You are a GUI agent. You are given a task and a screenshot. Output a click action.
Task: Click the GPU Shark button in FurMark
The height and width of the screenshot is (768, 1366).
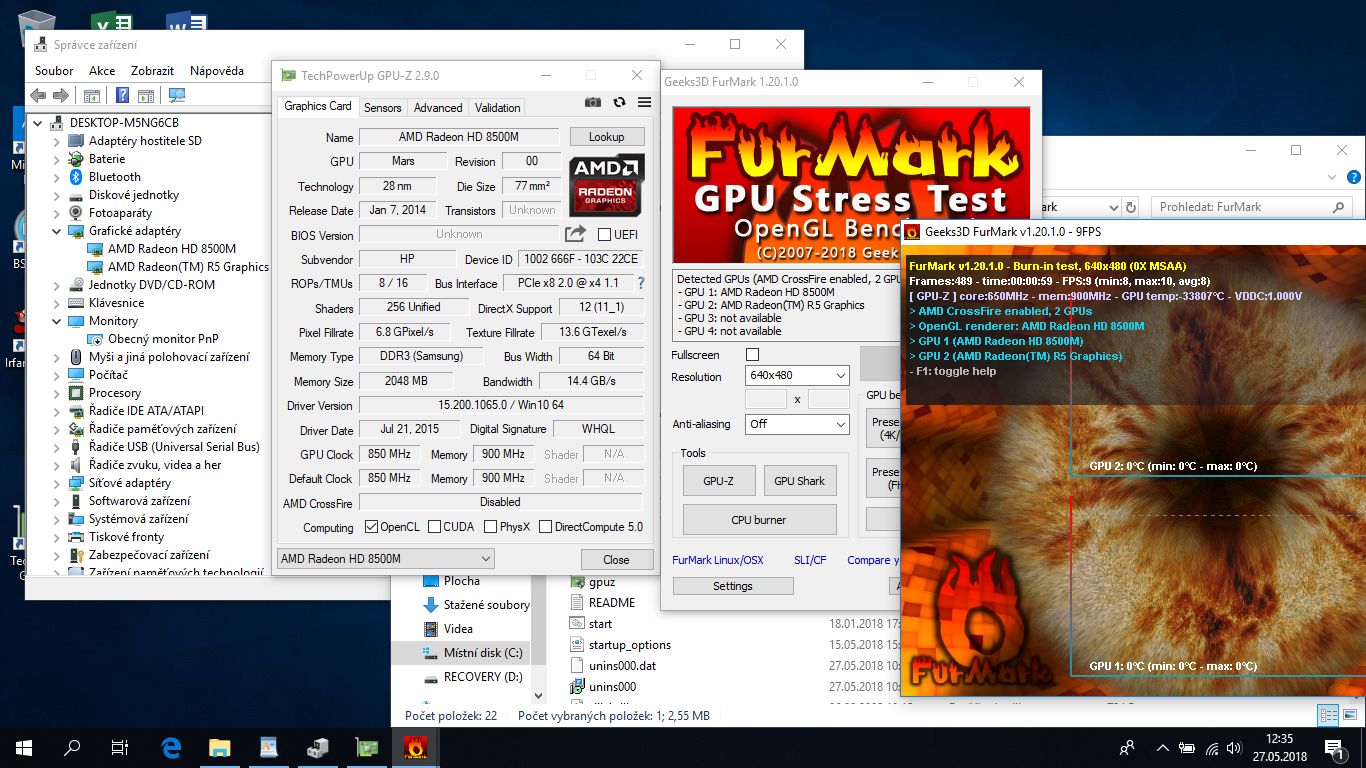(800, 481)
